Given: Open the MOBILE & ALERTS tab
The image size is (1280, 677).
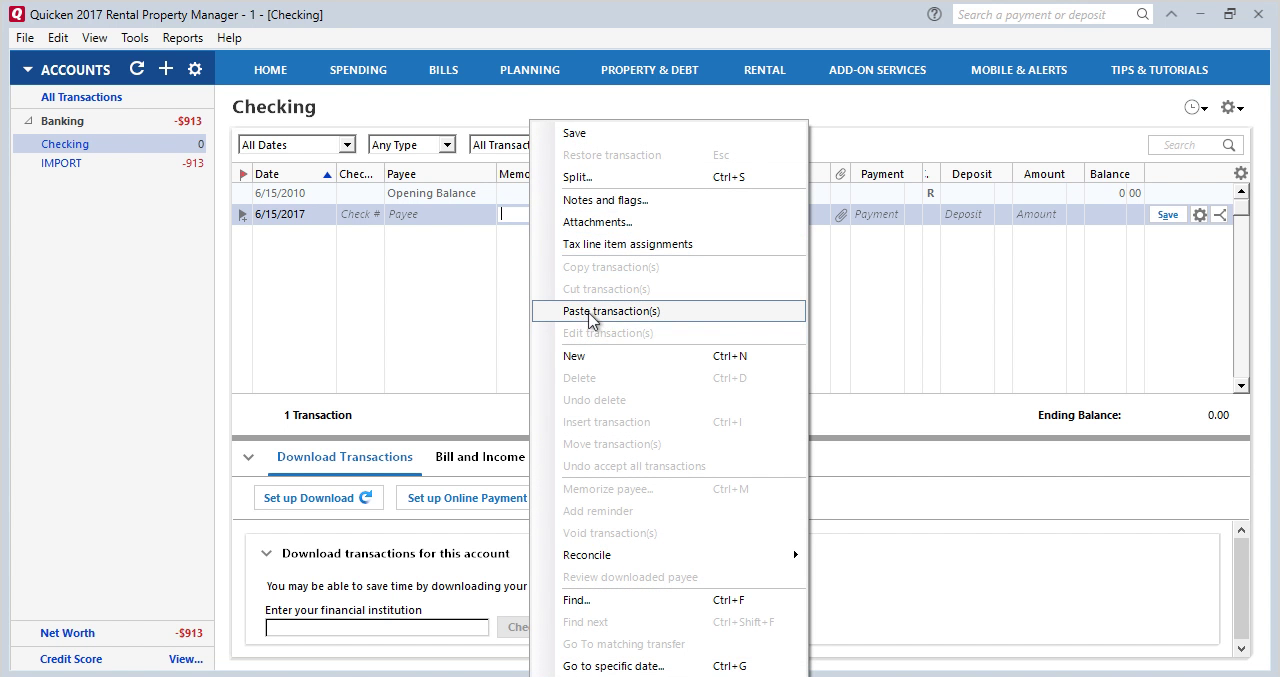Looking at the screenshot, I should [x=1019, y=70].
